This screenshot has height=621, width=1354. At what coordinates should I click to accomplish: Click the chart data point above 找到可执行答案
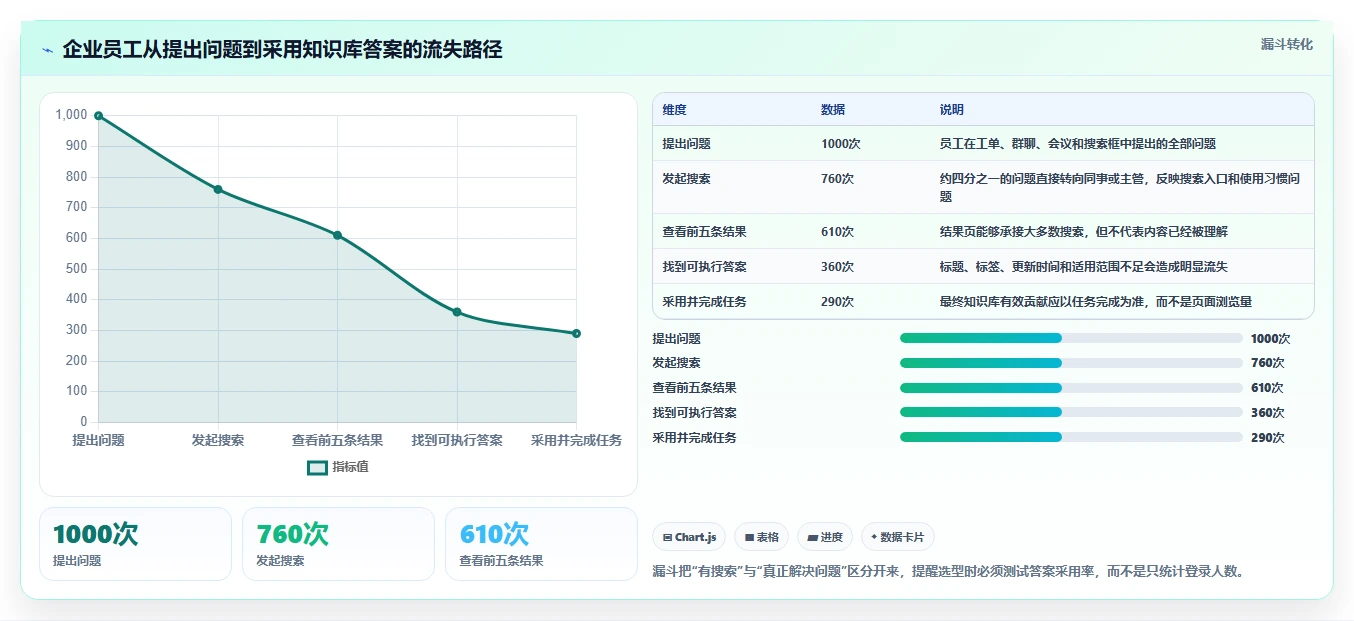[457, 312]
